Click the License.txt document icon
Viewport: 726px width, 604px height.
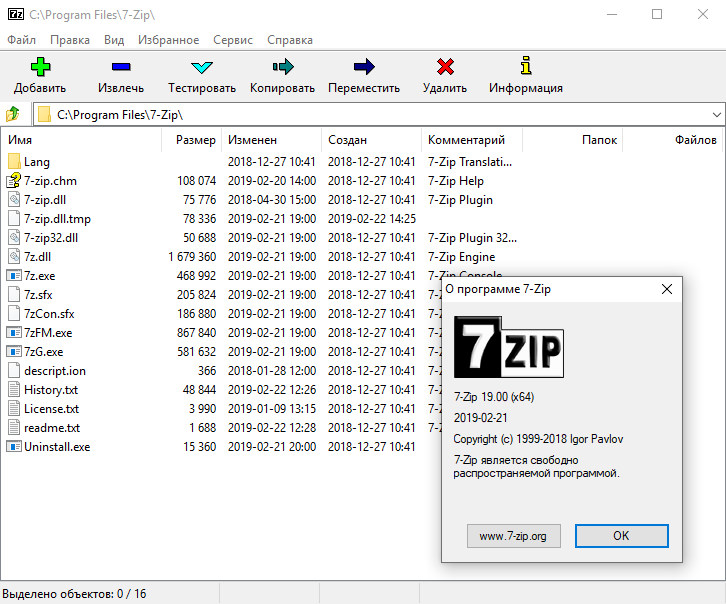click(14, 408)
